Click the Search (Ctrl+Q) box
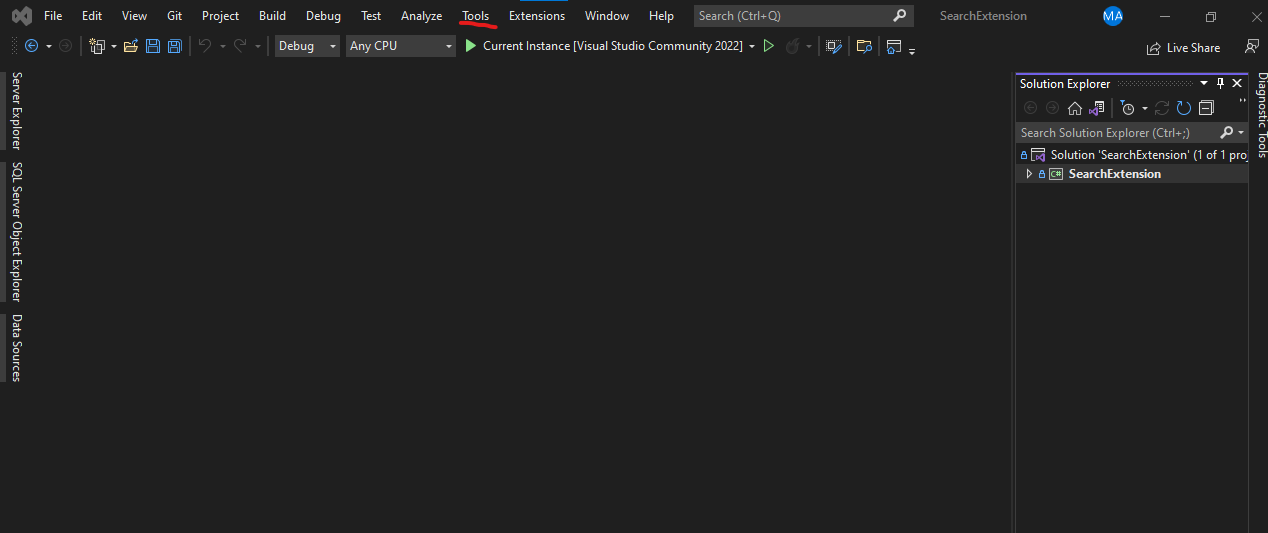1268x533 pixels. 803,16
